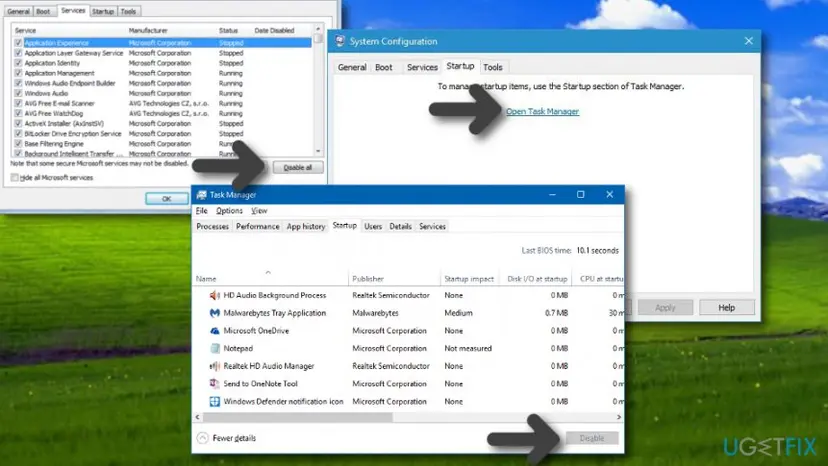Click the Open Task Manager link
Image resolution: width=828 pixels, height=466 pixels.
pyautogui.click(x=542, y=111)
